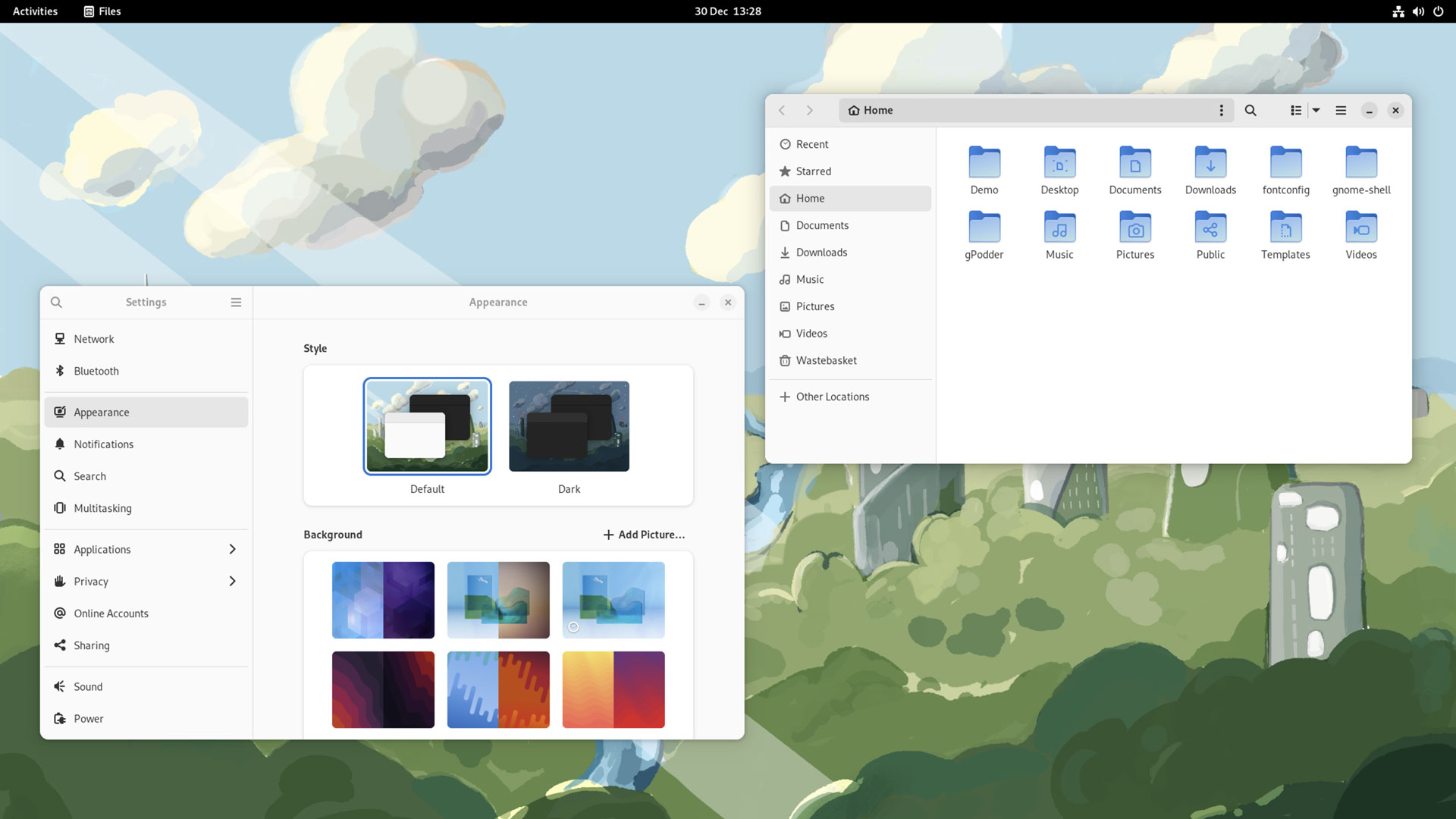Open the view options dropdown in Files
The width and height of the screenshot is (1456, 819).
point(1316,110)
